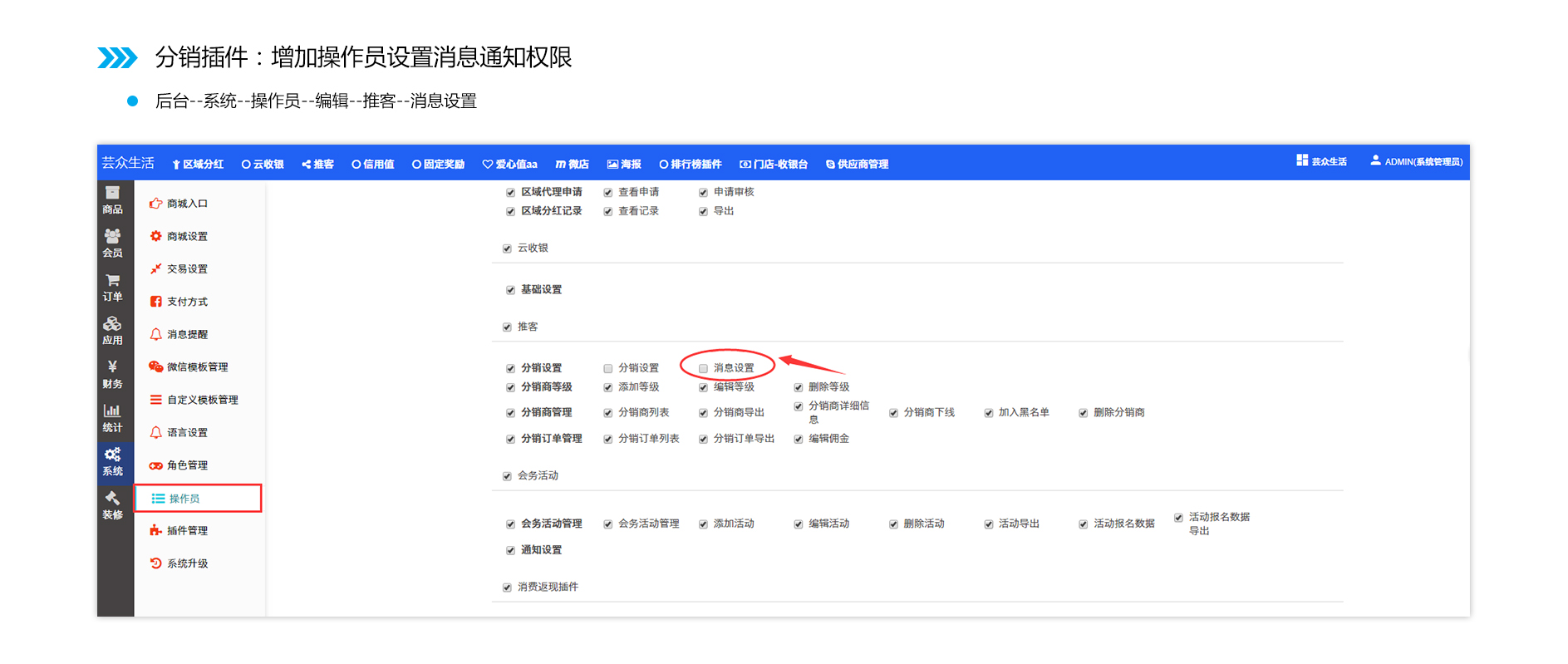This screenshot has width=1568, height=664.
Task: Open the 区域分红 top menu
Action: (198, 165)
